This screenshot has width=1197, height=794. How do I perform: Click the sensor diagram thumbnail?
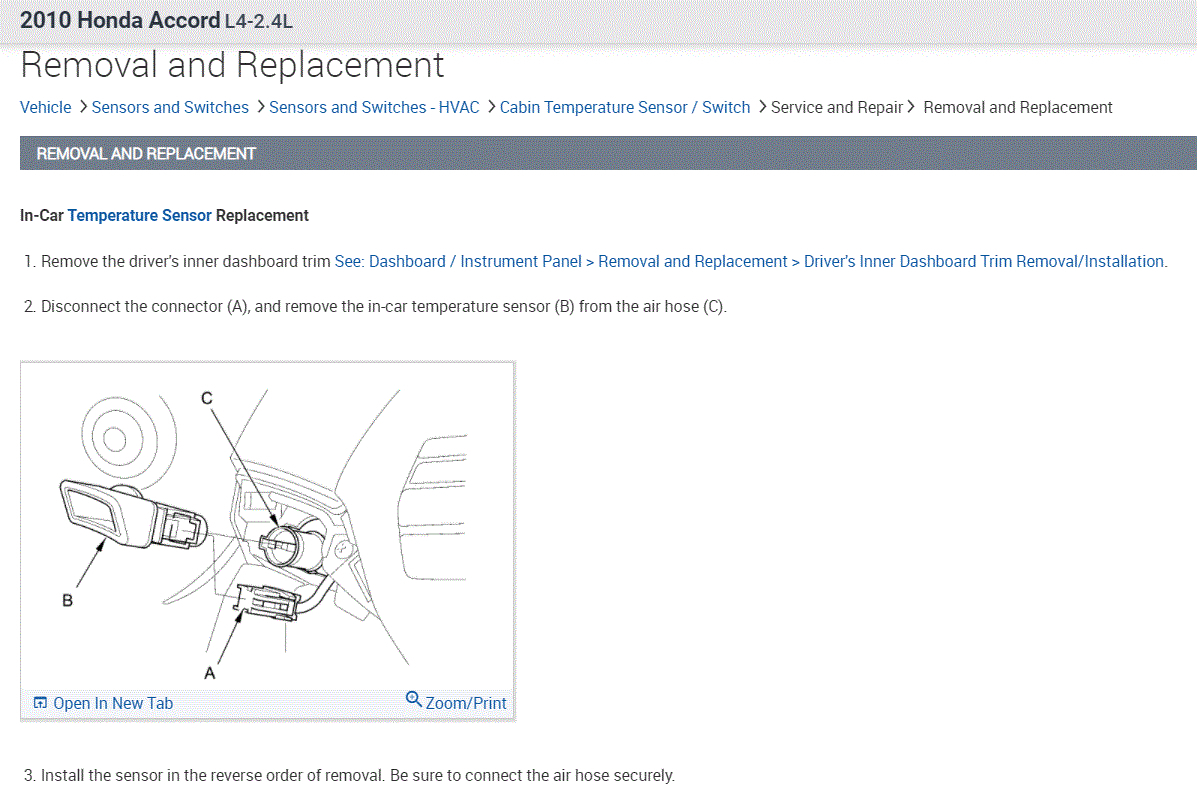coord(267,527)
